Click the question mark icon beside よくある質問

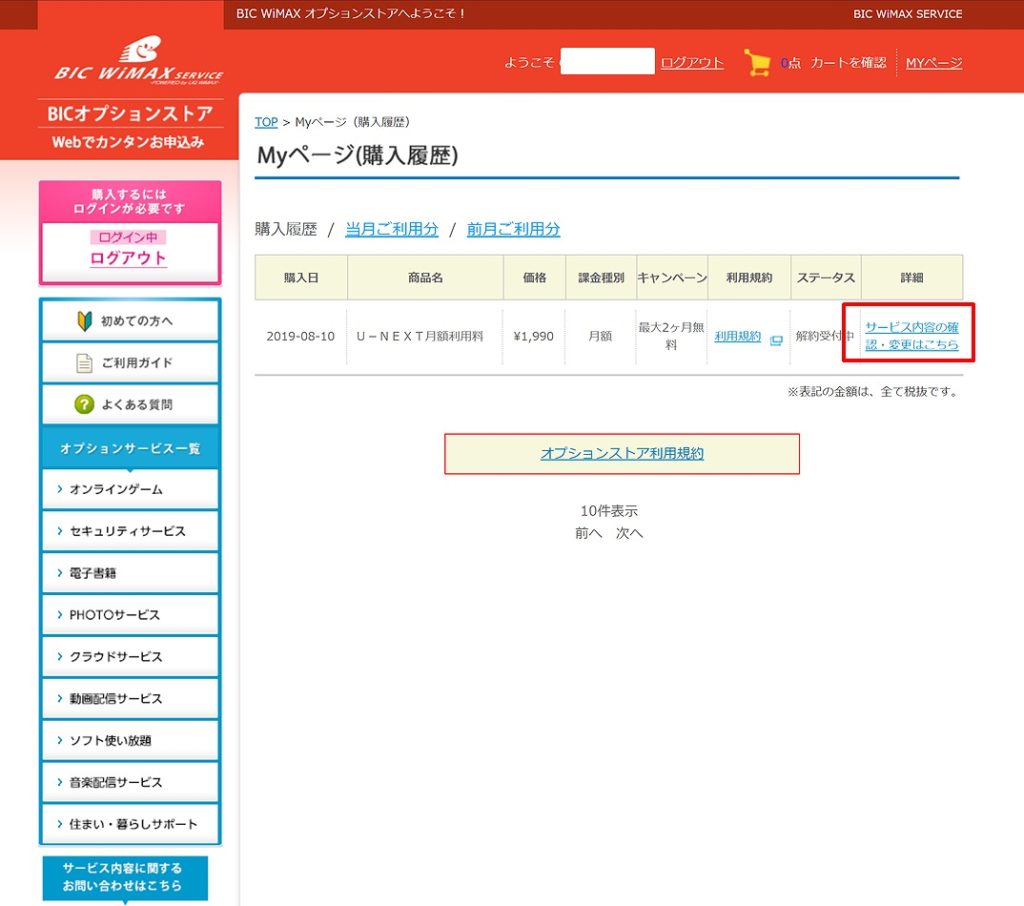tap(84, 404)
